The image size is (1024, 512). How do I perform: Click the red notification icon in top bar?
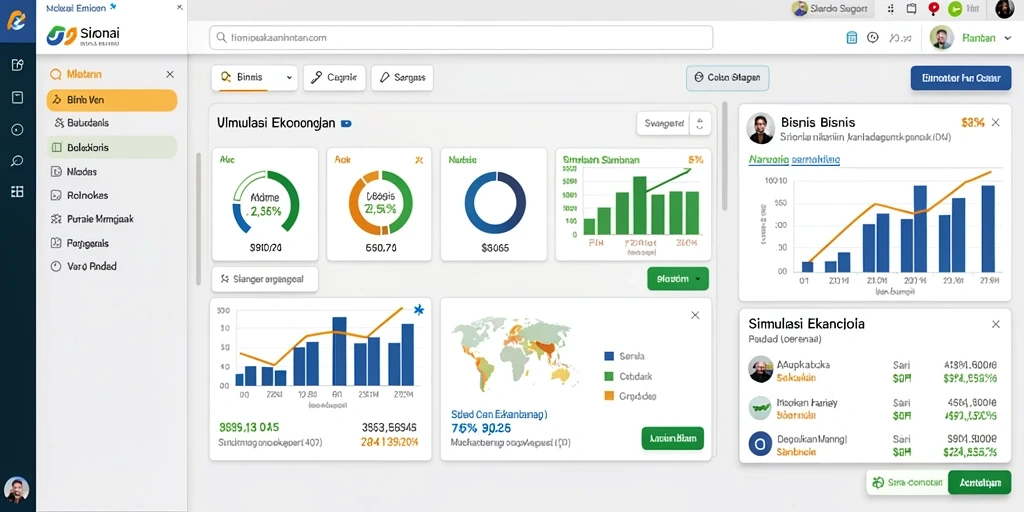[x=933, y=8]
